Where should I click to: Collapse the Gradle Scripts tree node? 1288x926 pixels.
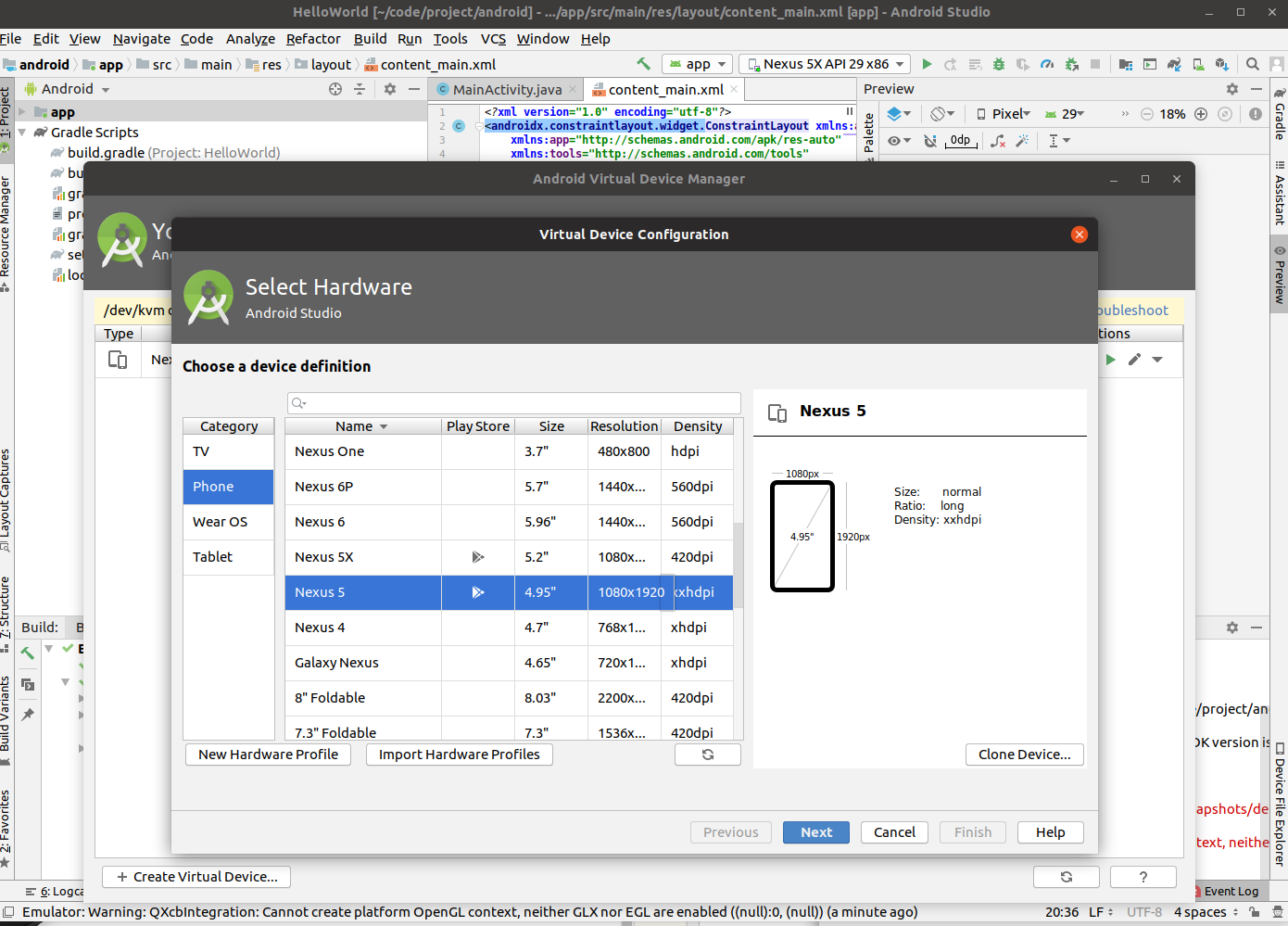click(22, 133)
